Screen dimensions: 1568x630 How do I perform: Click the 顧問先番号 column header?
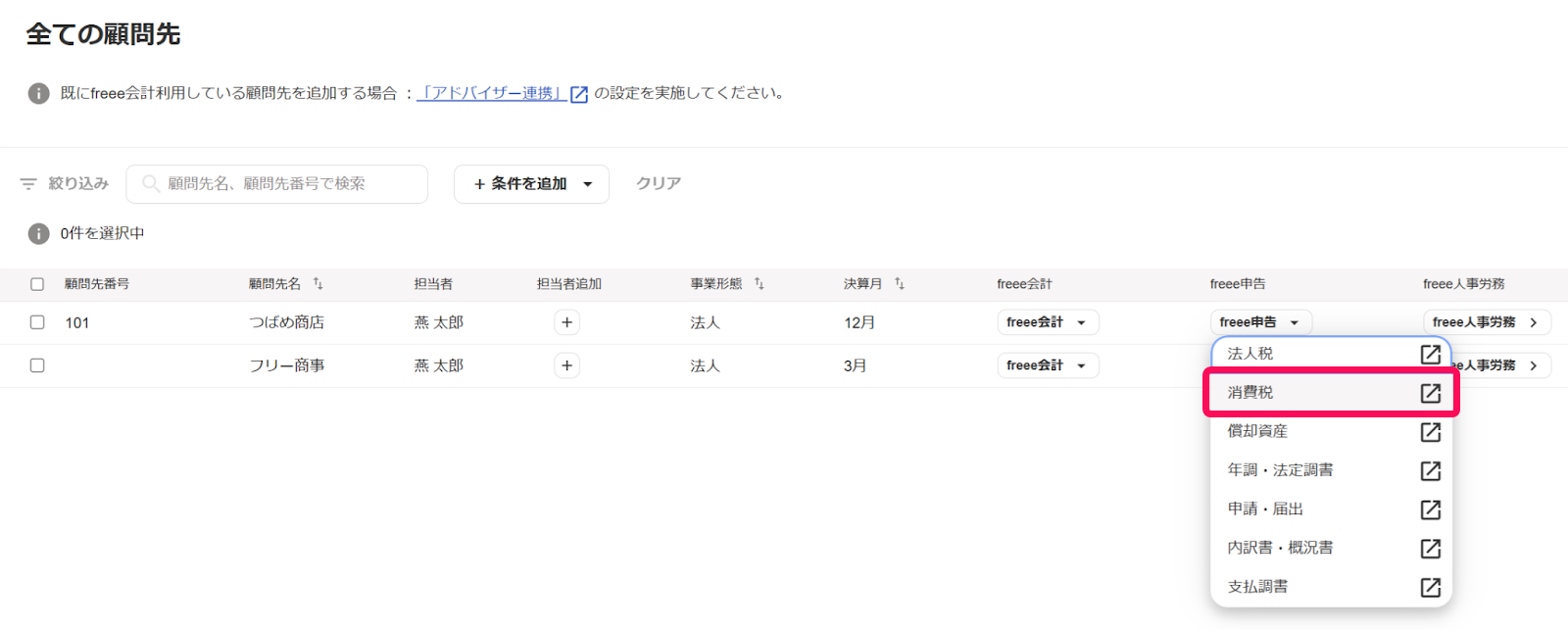(97, 284)
